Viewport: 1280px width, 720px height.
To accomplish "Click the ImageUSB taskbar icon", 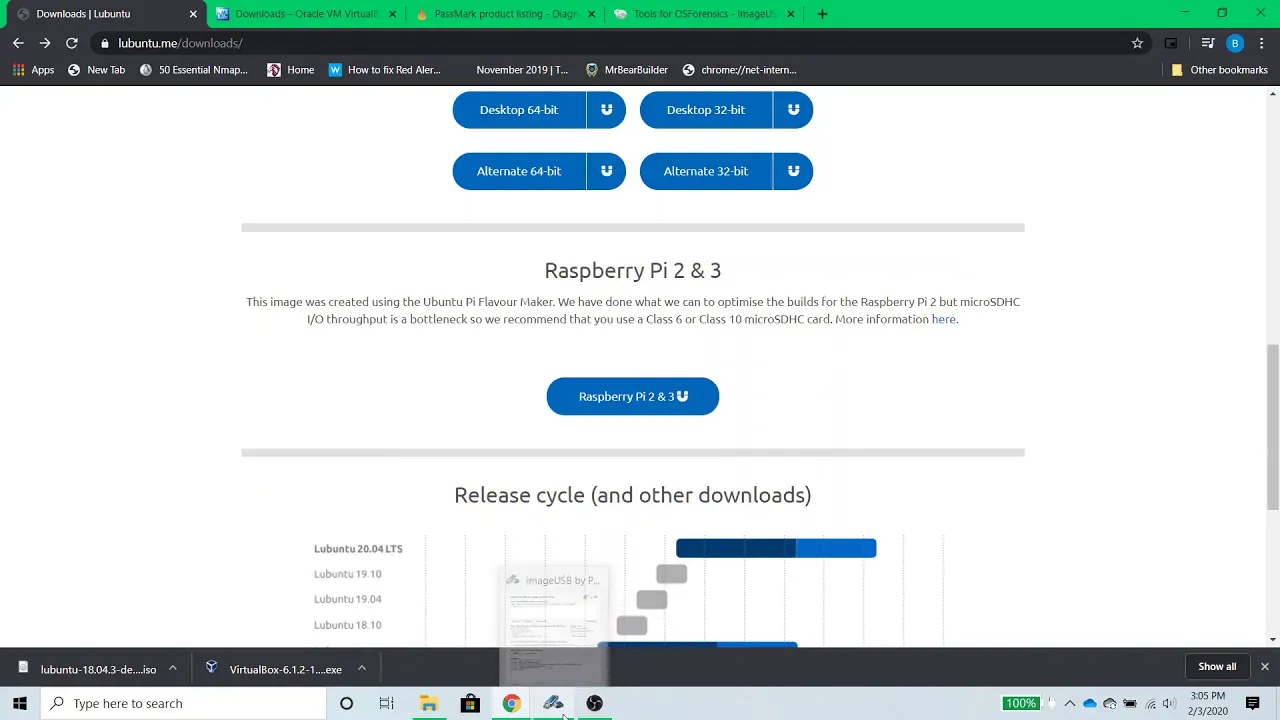I will (553, 703).
